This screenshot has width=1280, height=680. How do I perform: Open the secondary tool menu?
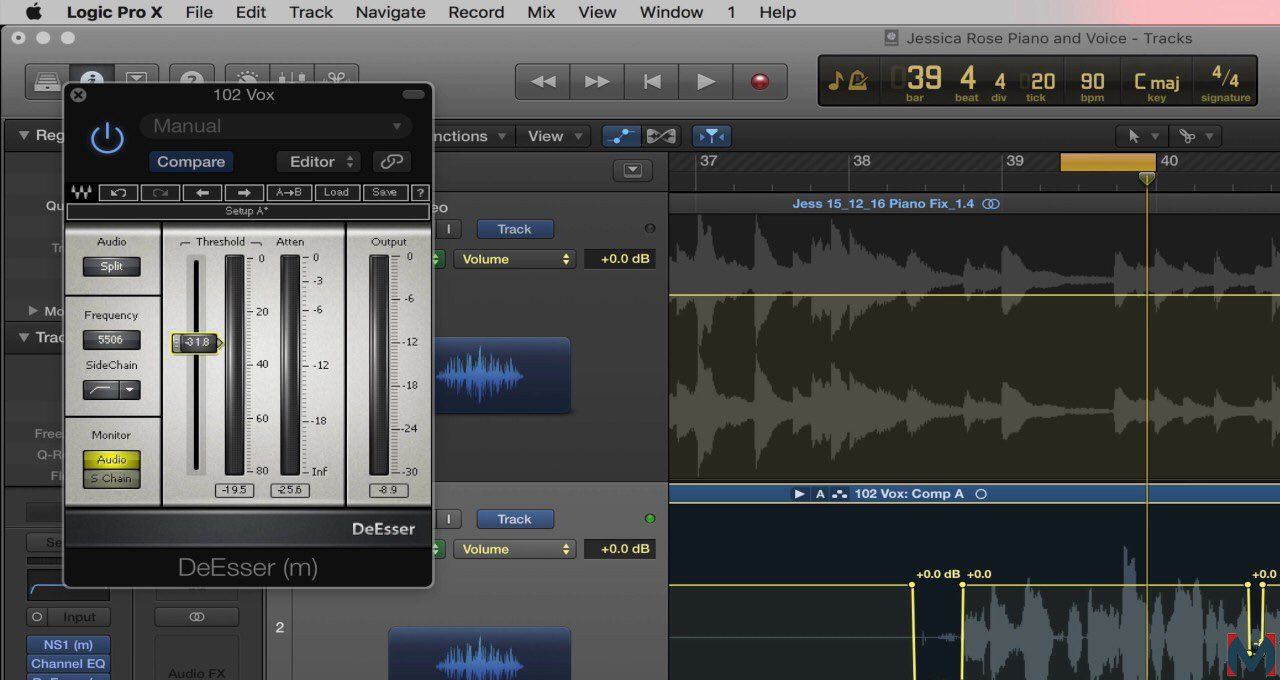(1195, 136)
